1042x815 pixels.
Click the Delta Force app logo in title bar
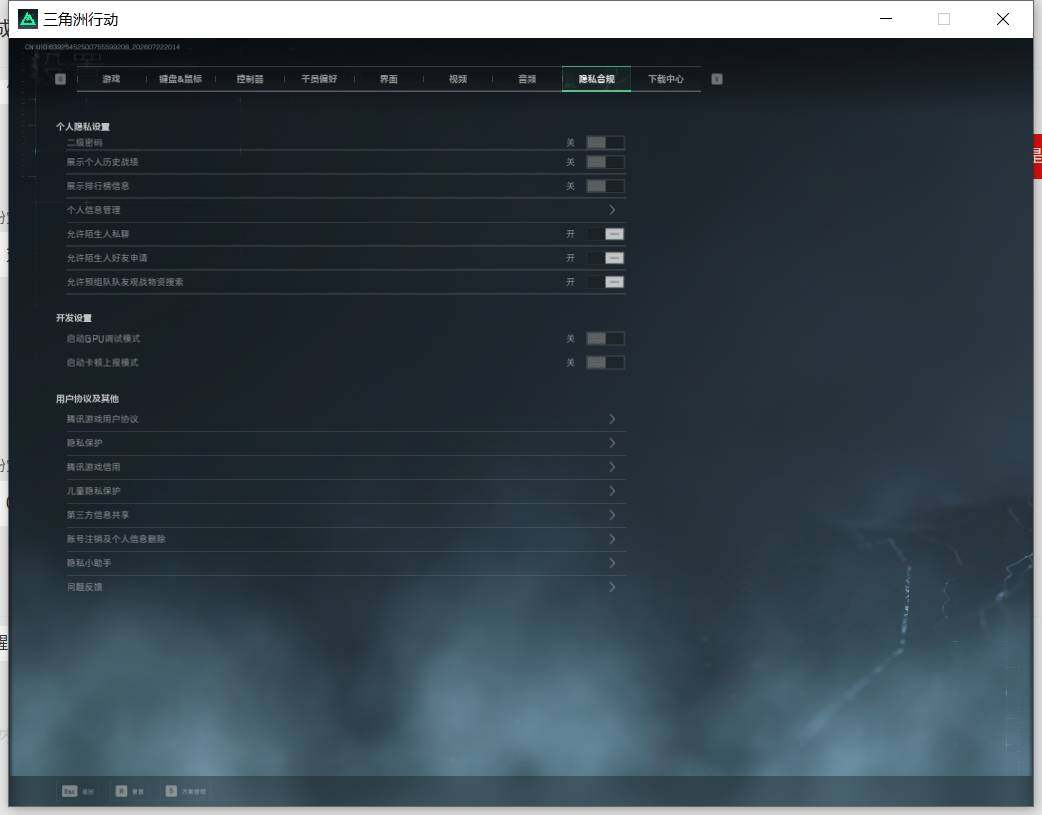point(28,19)
